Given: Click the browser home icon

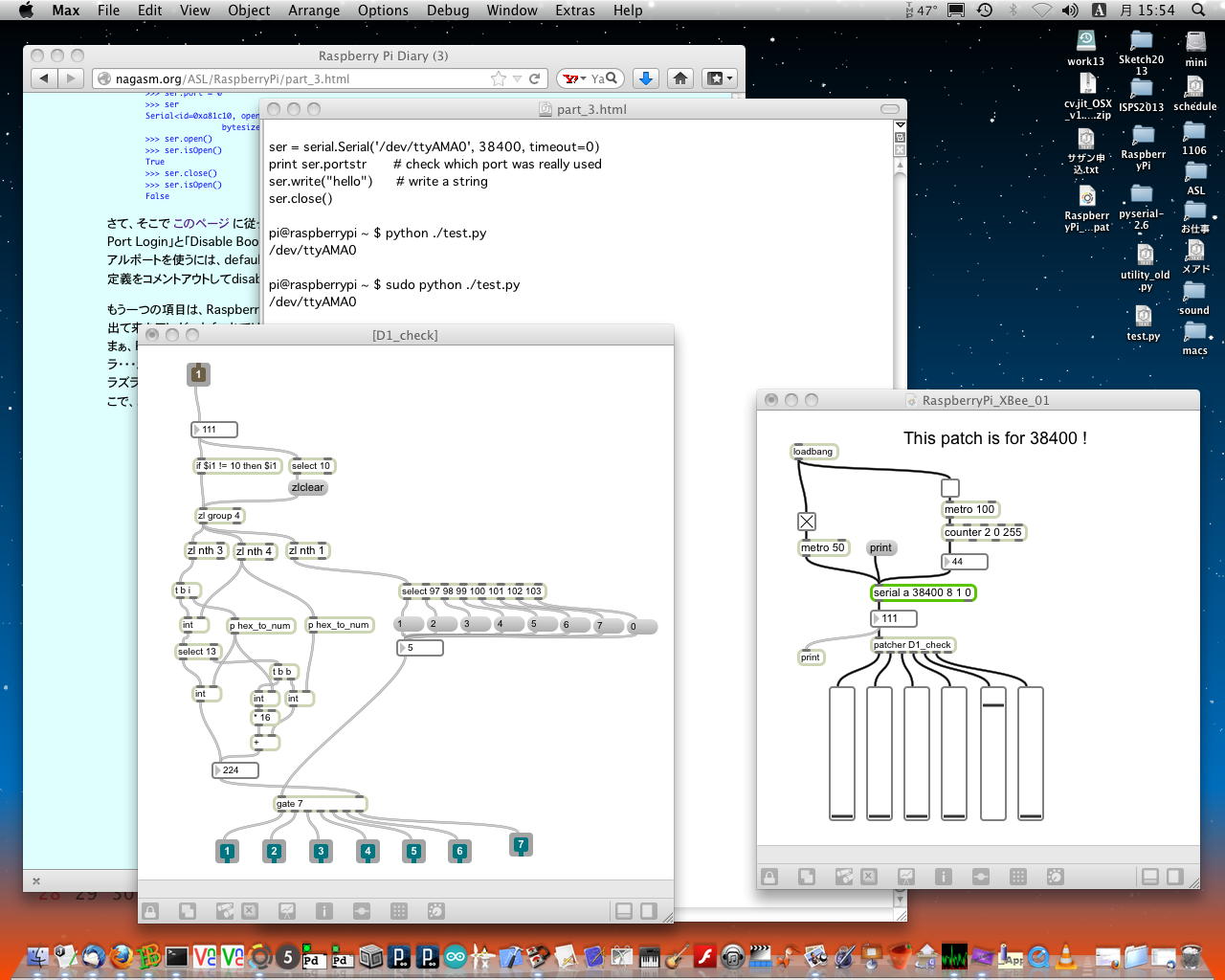Looking at the screenshot, I should [680, 78].
